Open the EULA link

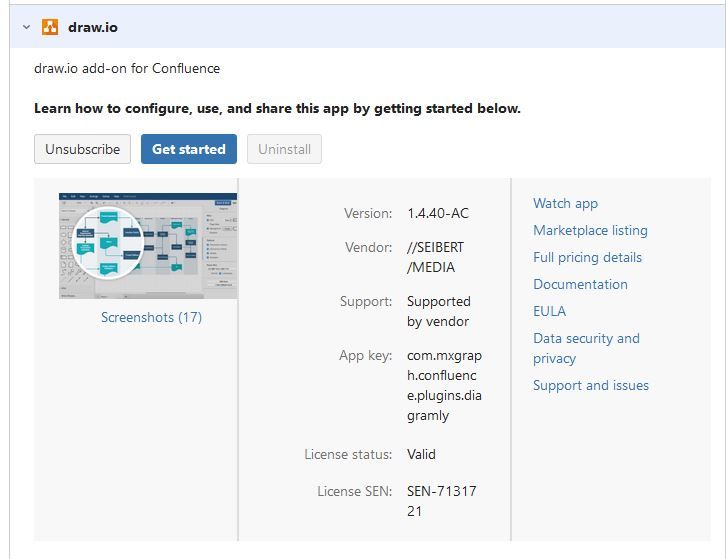point(550,311)
